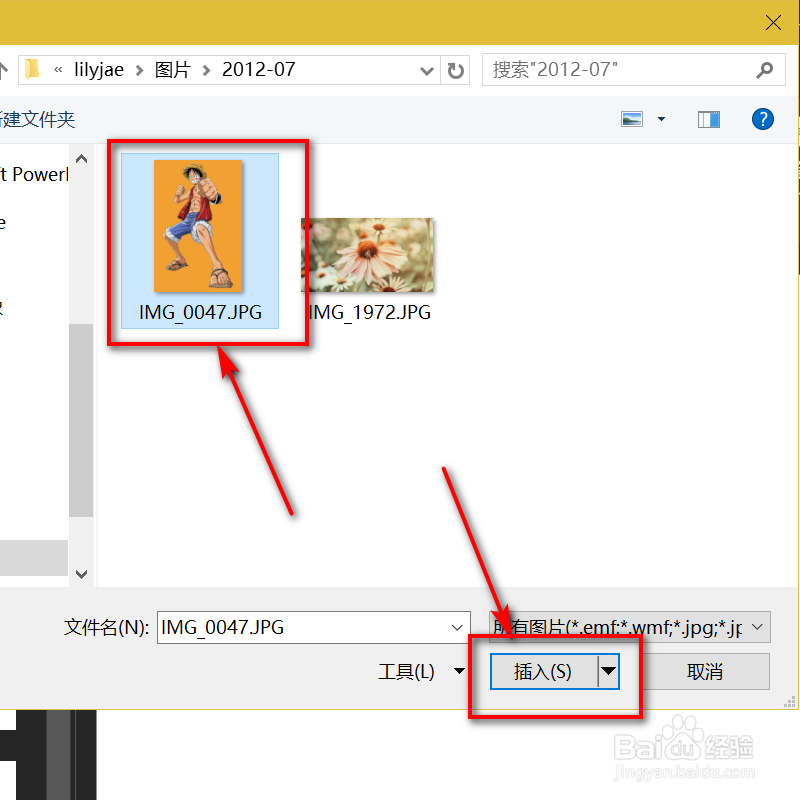The image size is (800, 800).
Task: Click the change view icon
Action: tap(632, 119)
